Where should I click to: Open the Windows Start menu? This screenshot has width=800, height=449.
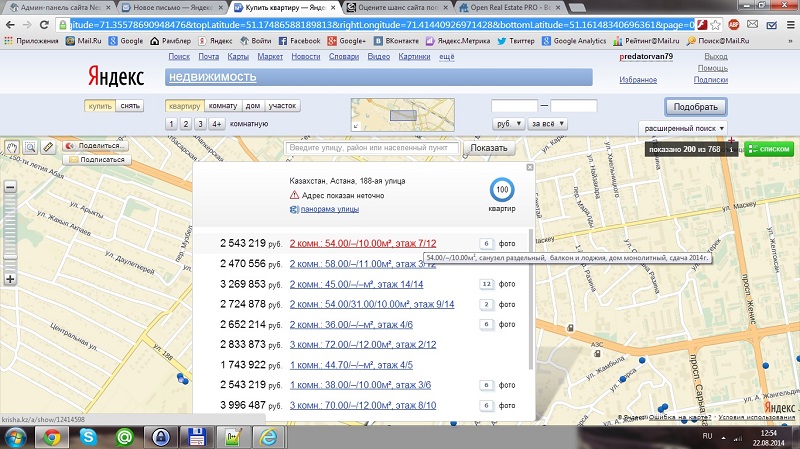pos(15,437)
